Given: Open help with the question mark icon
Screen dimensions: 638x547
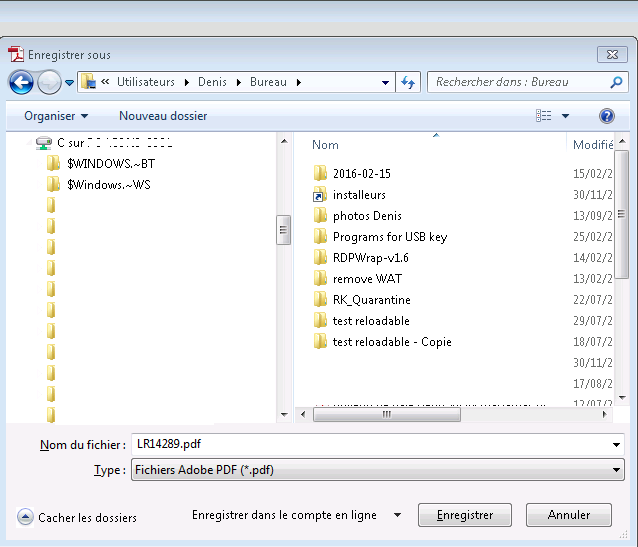Looking at the screenshot, I should coord(606,116).
